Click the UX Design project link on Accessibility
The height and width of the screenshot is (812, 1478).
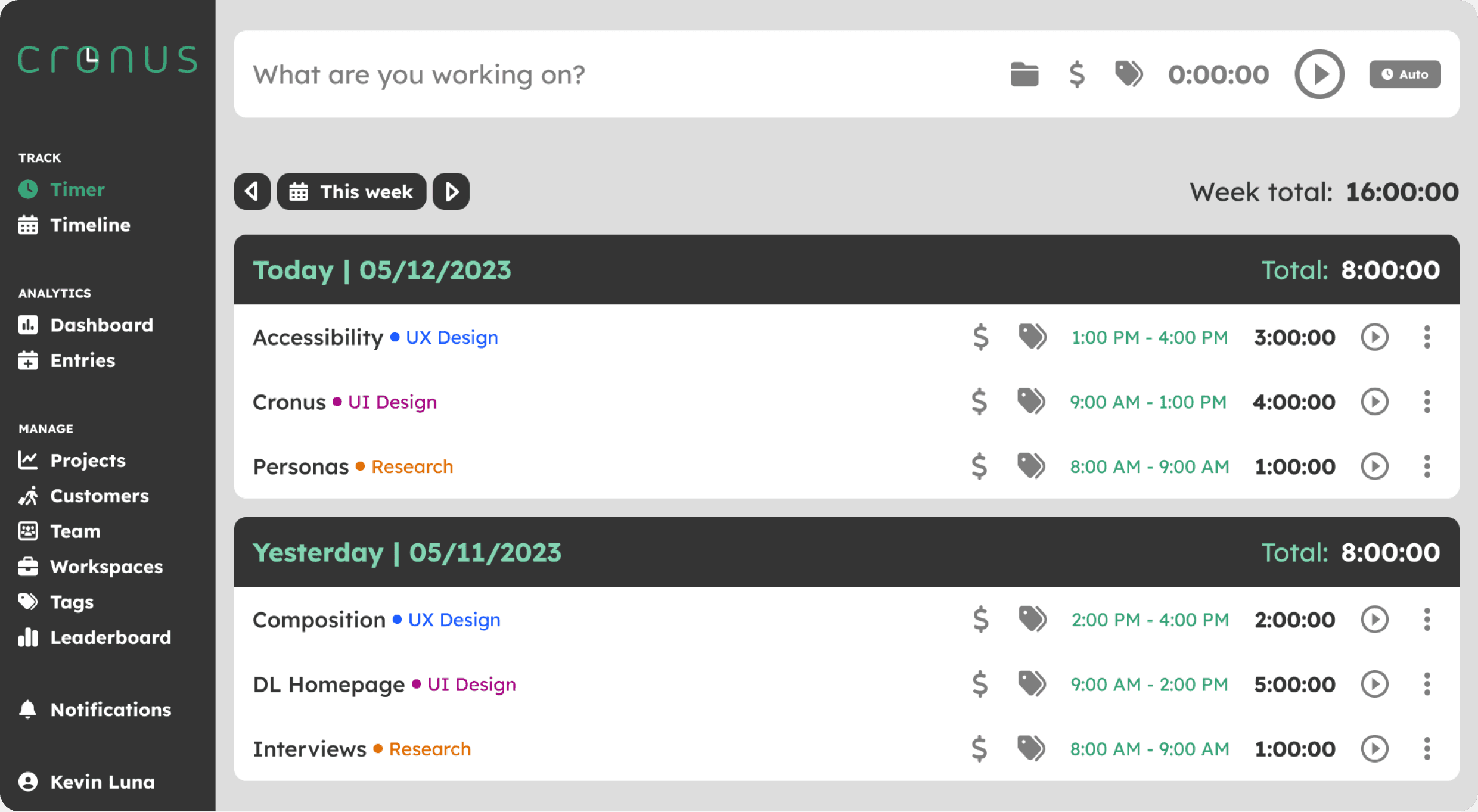pyautogui.click(x=452, y=338)
